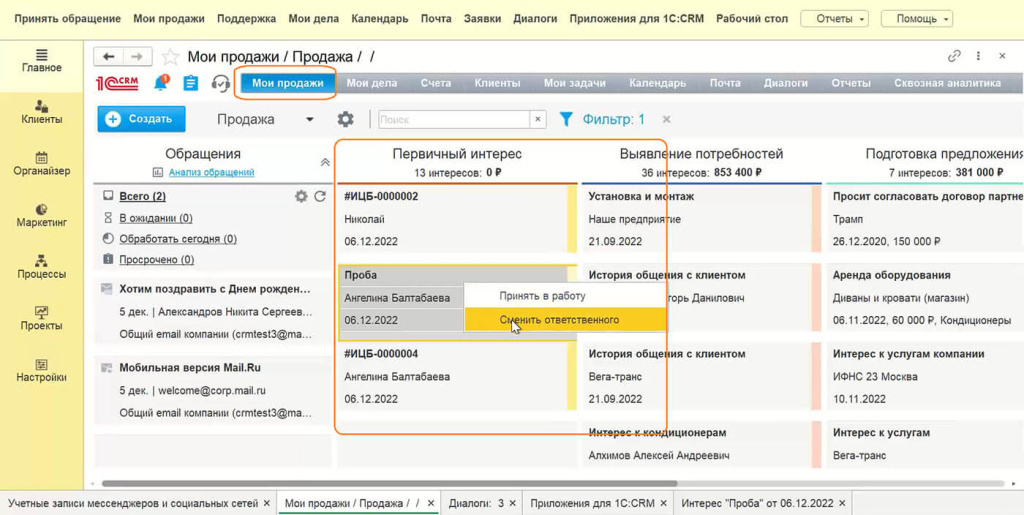Open Маркетинг section in left sidebar

click(41, 214)
